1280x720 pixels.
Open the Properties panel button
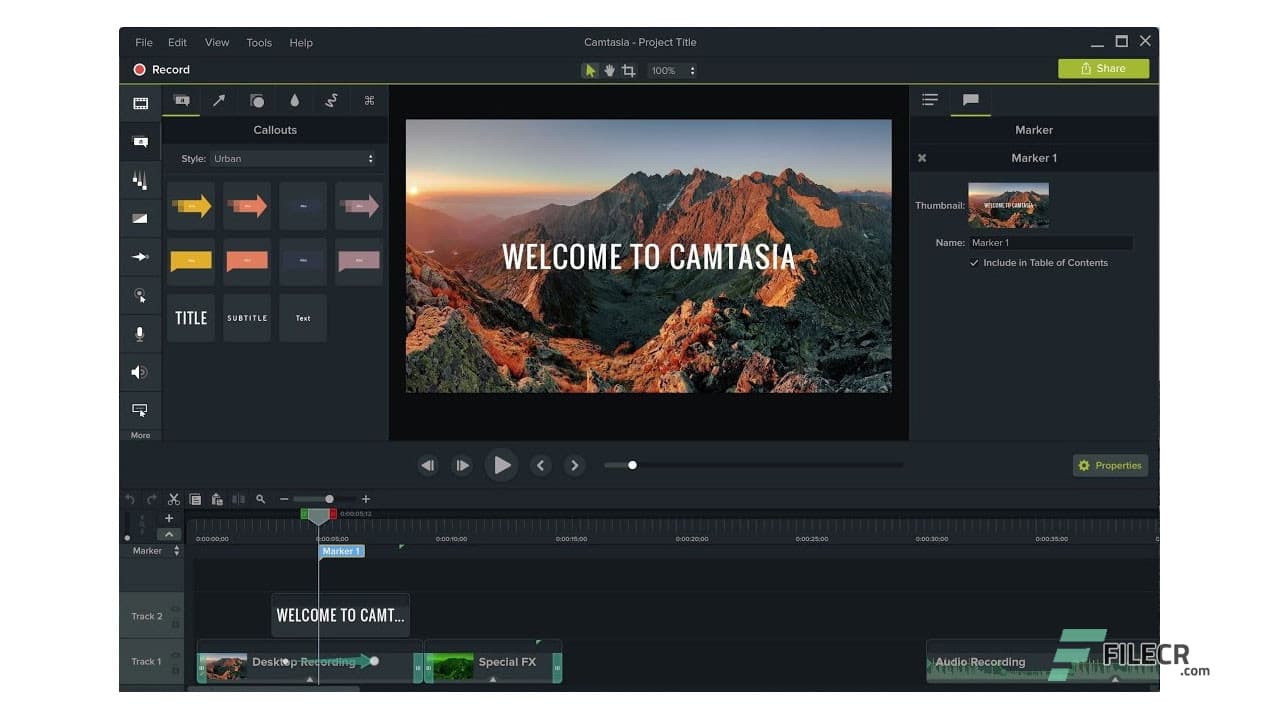pyautogui.click(x=1110, y=465)
